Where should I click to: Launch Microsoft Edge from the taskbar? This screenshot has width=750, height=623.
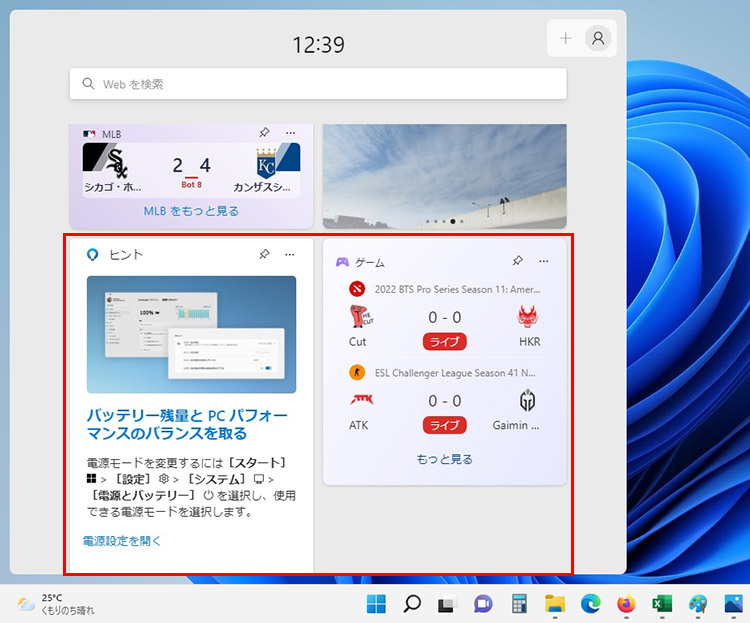590,603
